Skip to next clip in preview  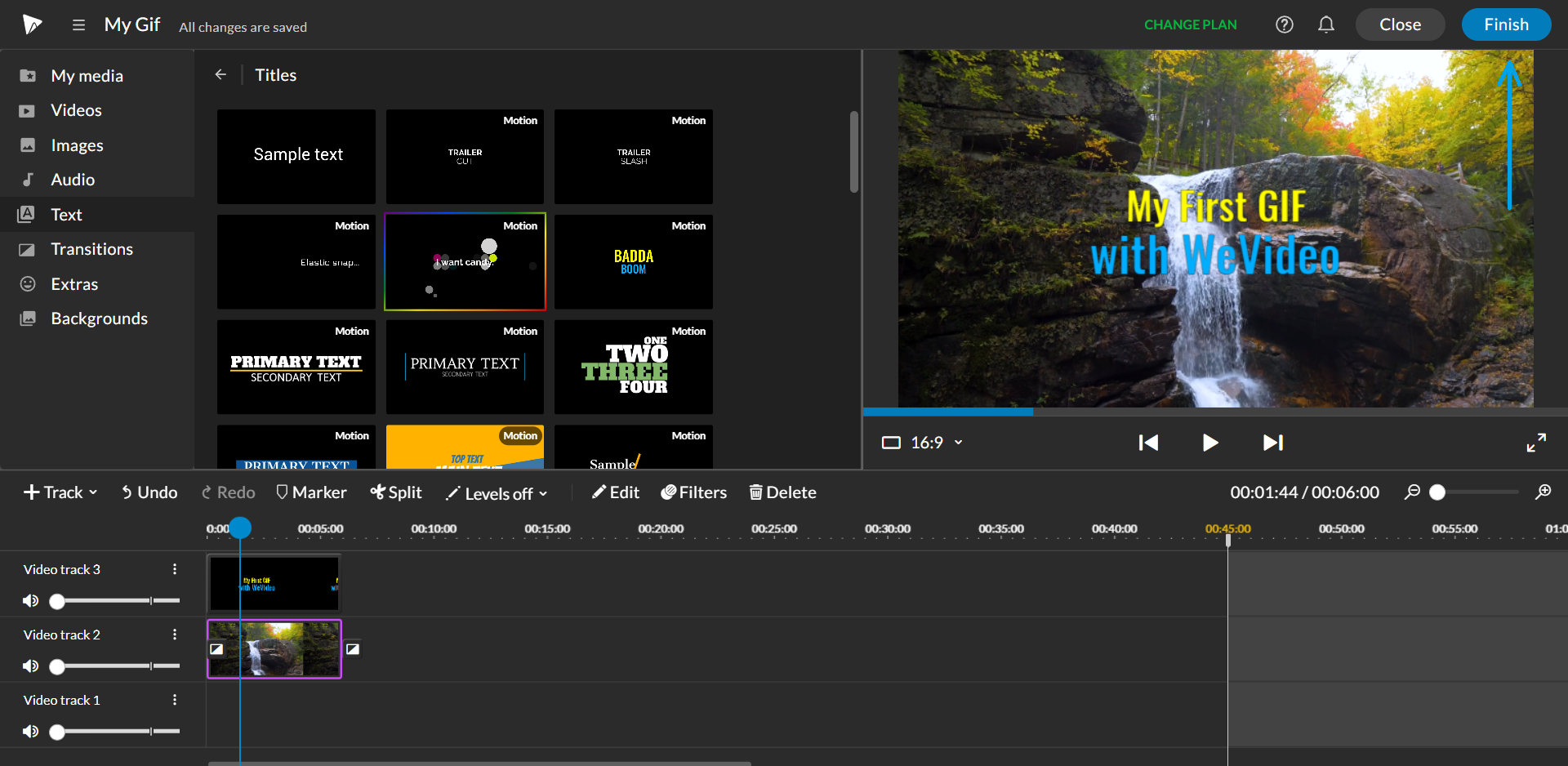[1273, 443]
